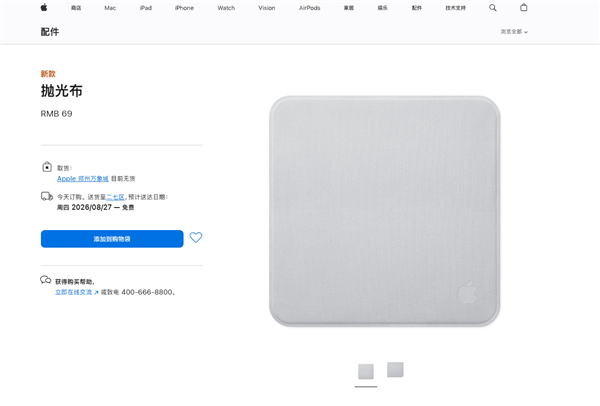Click the 添加到购物袋 button
Image resolution: width=600 pixels, height=406 pixels.
[x=112, y=239]
